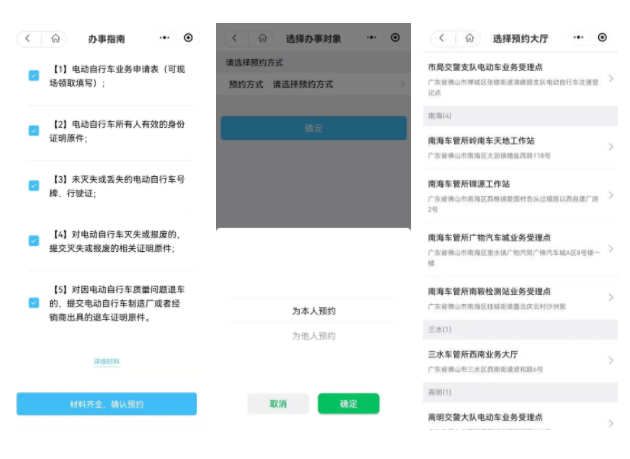Viewport: 630px width, 459px height.
Task: Open 三水车管所西南业务大厅 entry
Action: (517, 360)
